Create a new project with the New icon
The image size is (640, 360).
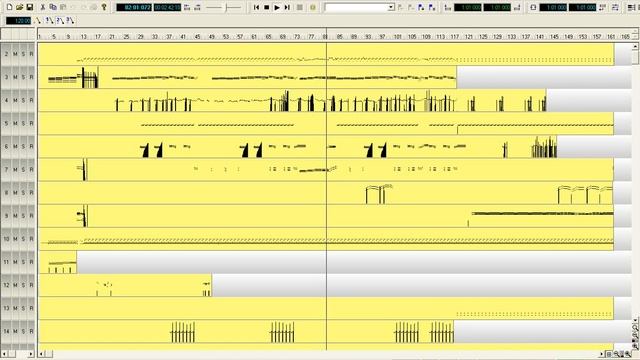[9, 7]
